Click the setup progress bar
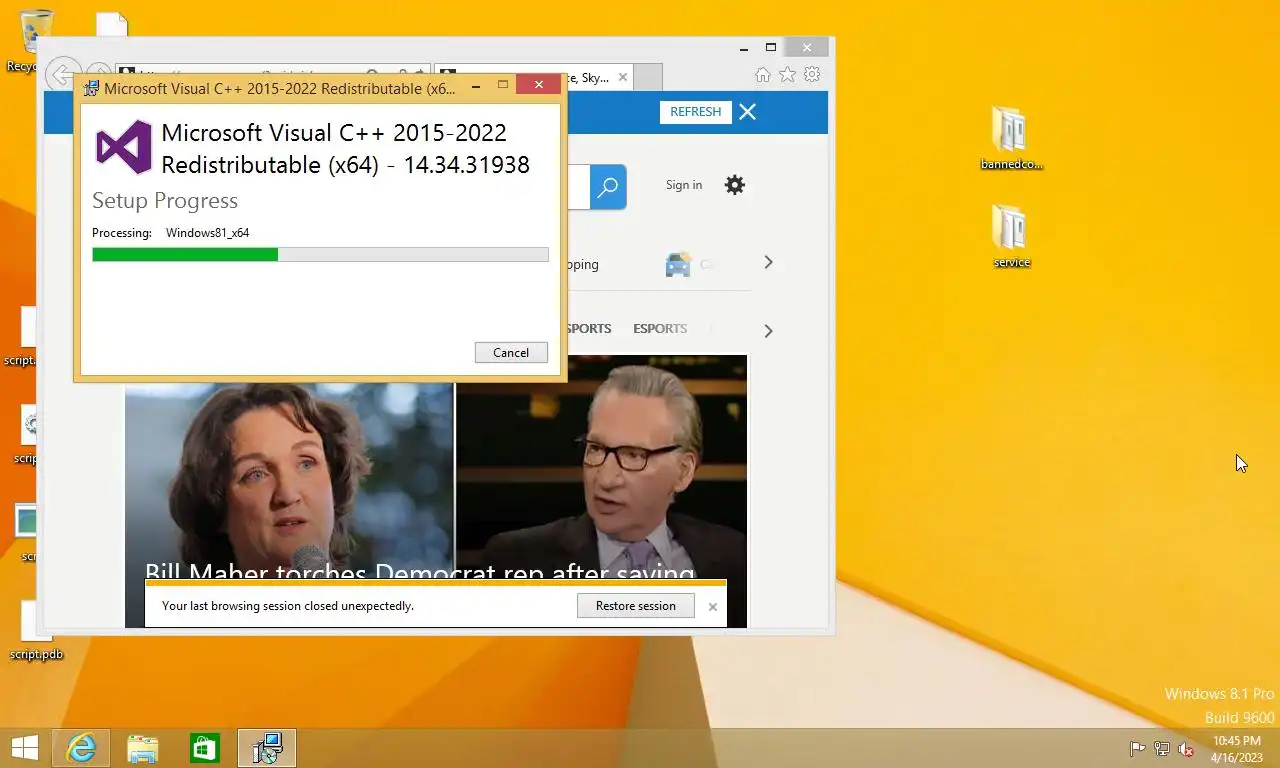1280x768 pixels. coord(320,255)
